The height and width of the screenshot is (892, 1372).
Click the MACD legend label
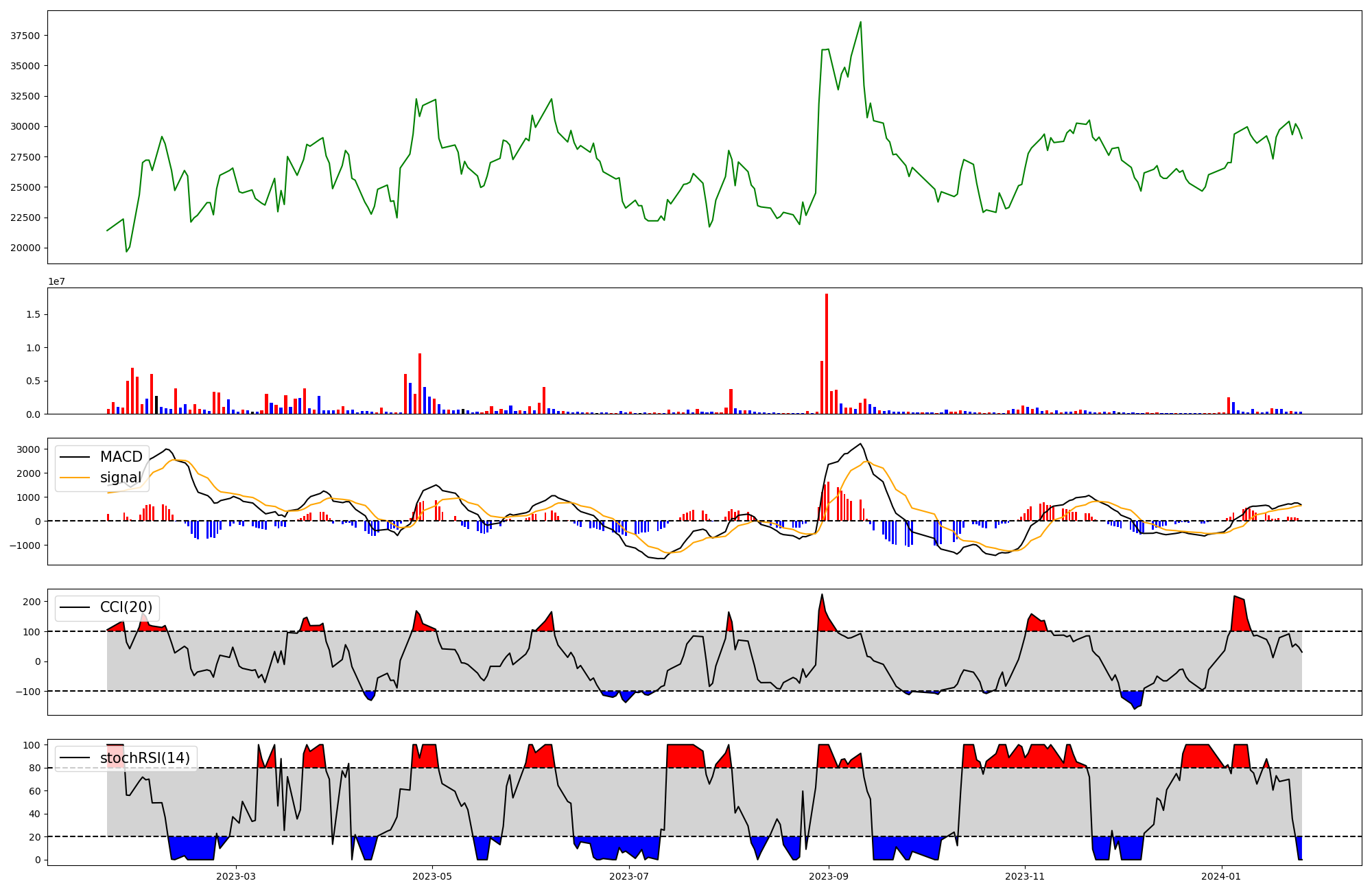click(121, 457)
